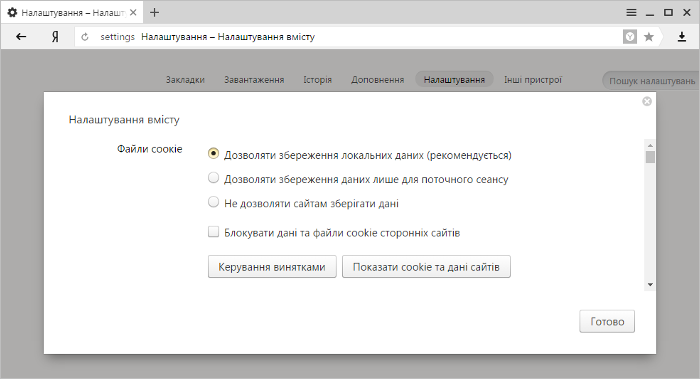Select allow local data storage option

[x=213, y=154]
